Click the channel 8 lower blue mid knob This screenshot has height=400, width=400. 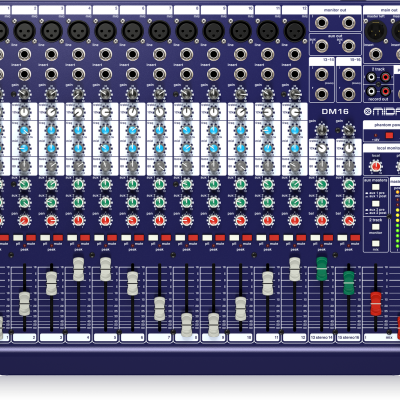pos(187,148)
